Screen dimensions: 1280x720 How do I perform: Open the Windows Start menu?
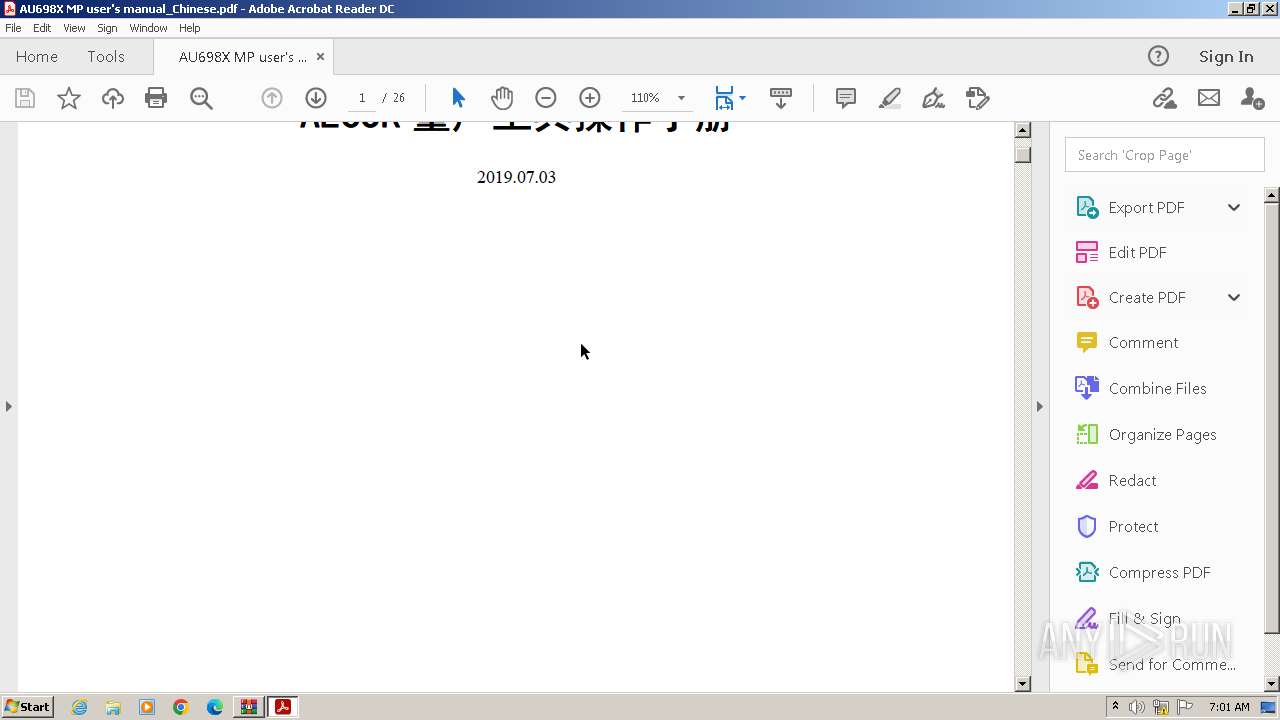click(27, 707)
